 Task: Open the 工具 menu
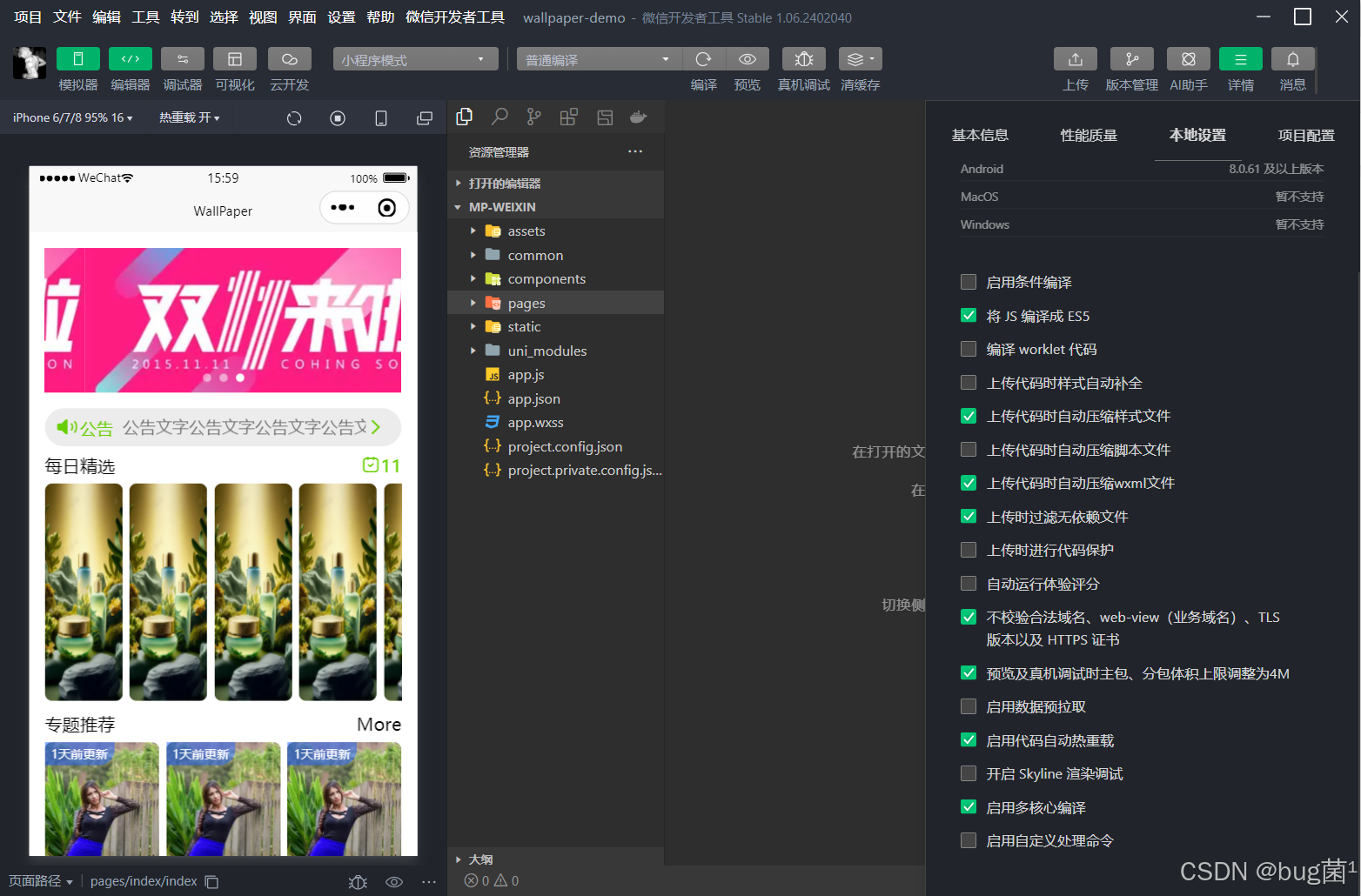coord(145,17)
